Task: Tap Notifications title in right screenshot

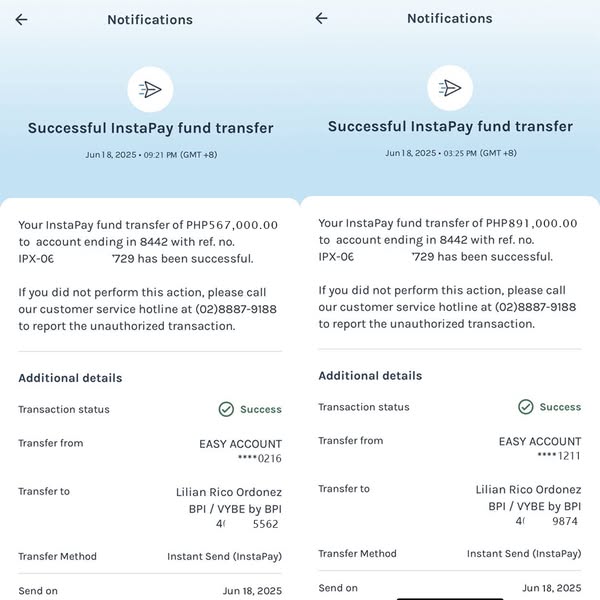Action: (450, 18)
